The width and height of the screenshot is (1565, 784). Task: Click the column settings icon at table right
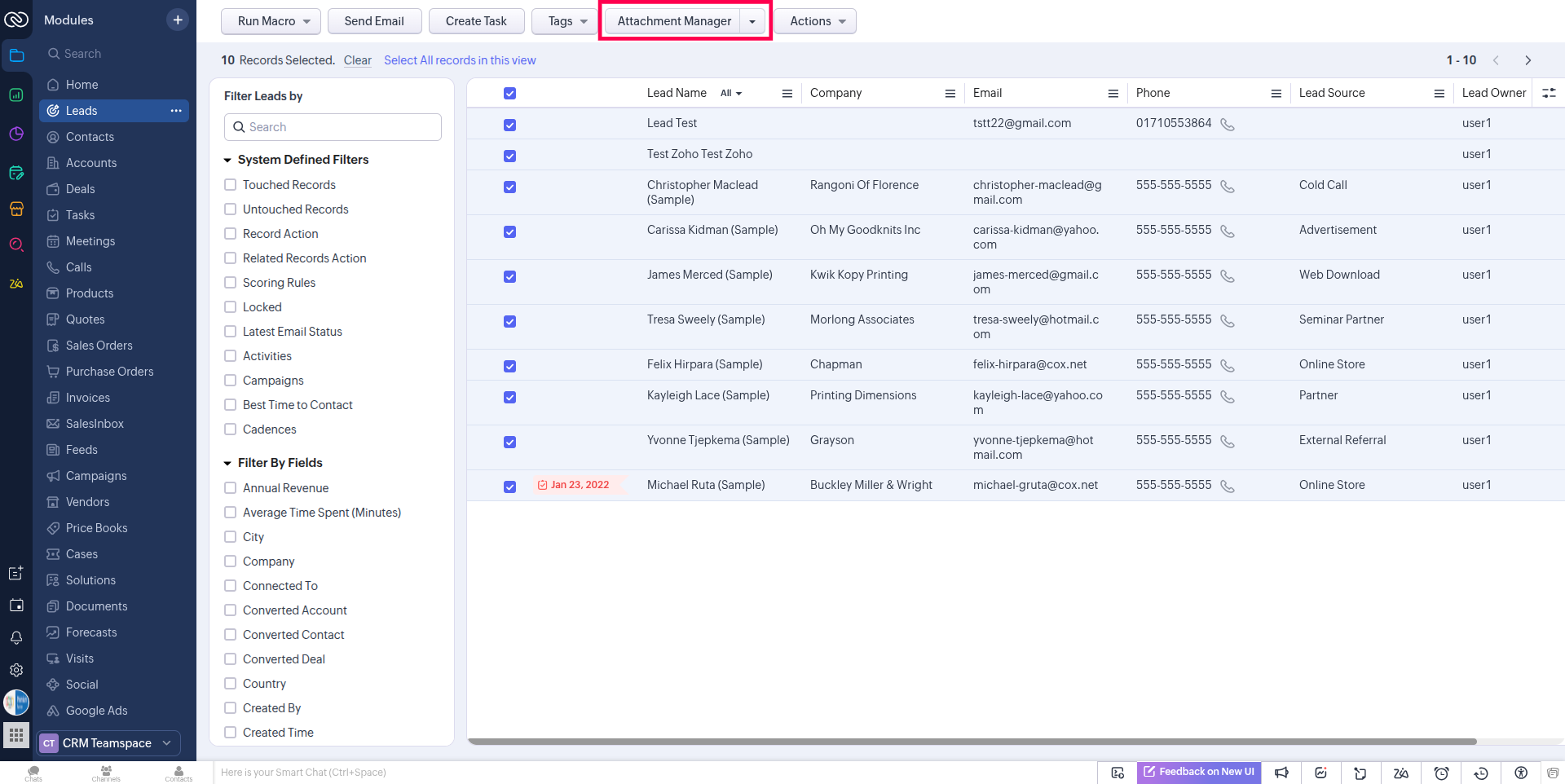click(1549, 94)
